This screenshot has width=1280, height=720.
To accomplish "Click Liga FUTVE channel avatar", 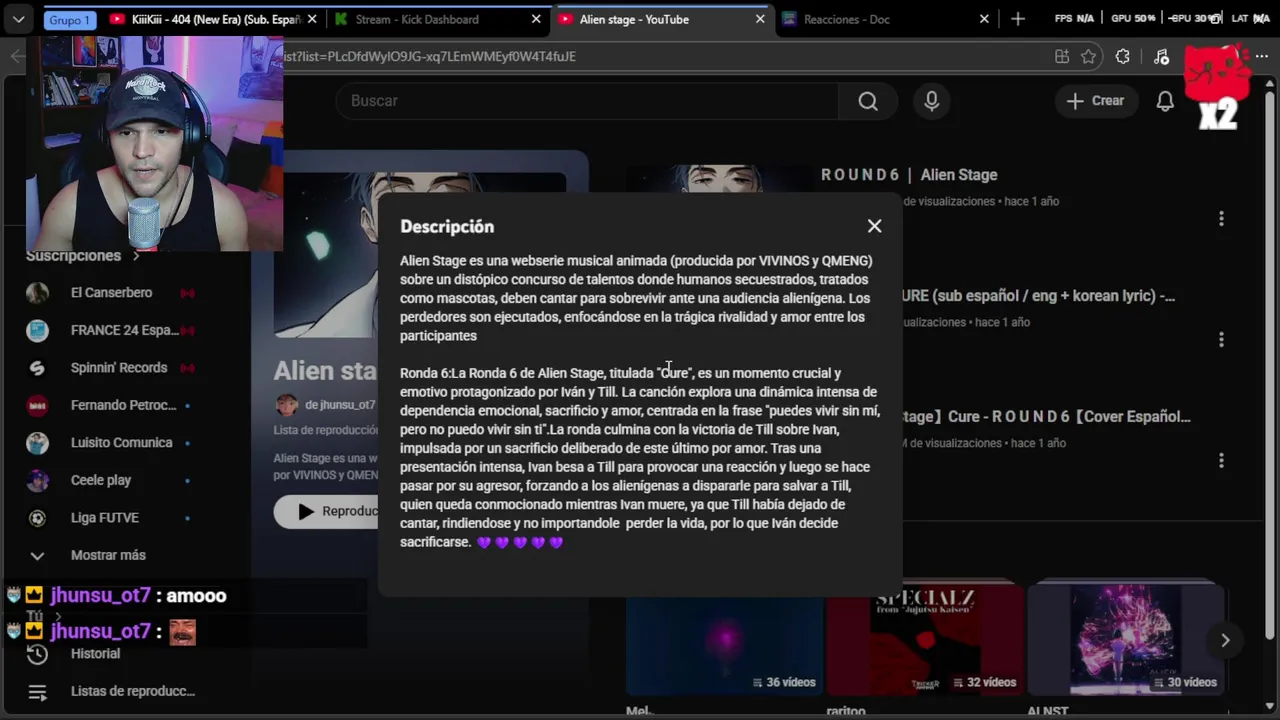I will 37,518.
